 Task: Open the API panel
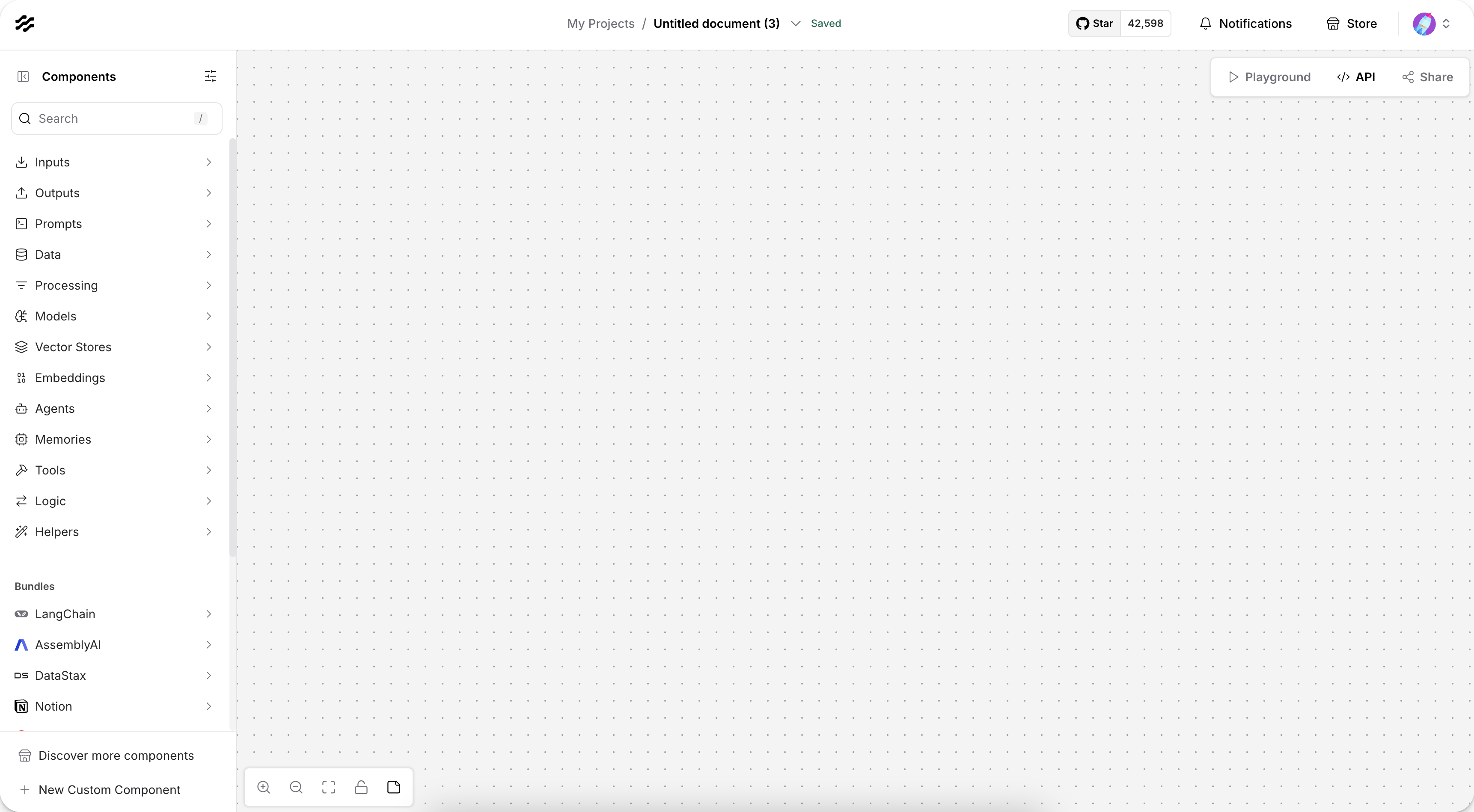point(1356,77)
